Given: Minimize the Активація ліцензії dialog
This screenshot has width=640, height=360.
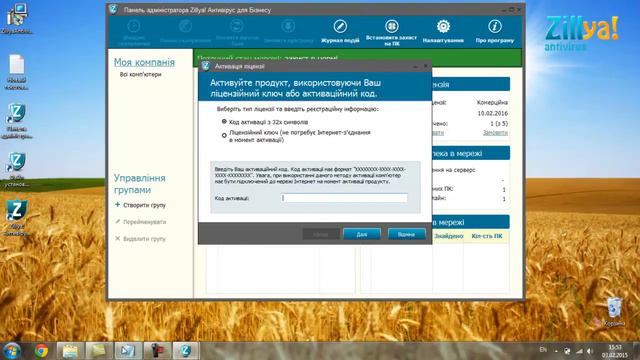Looking at the screenshot, I should point(416,66).
